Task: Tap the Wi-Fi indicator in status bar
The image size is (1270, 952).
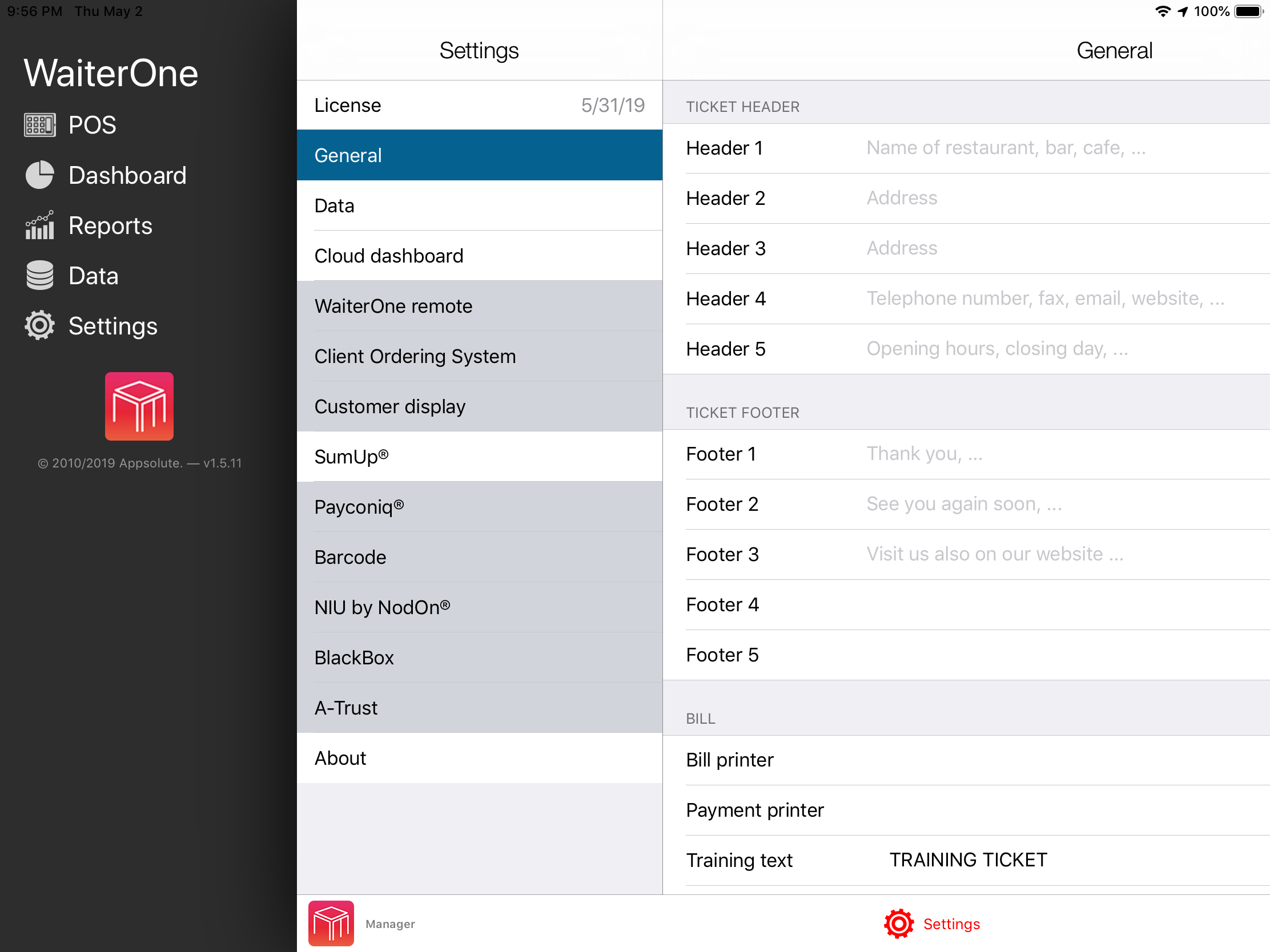Action: coord(1163,11)
